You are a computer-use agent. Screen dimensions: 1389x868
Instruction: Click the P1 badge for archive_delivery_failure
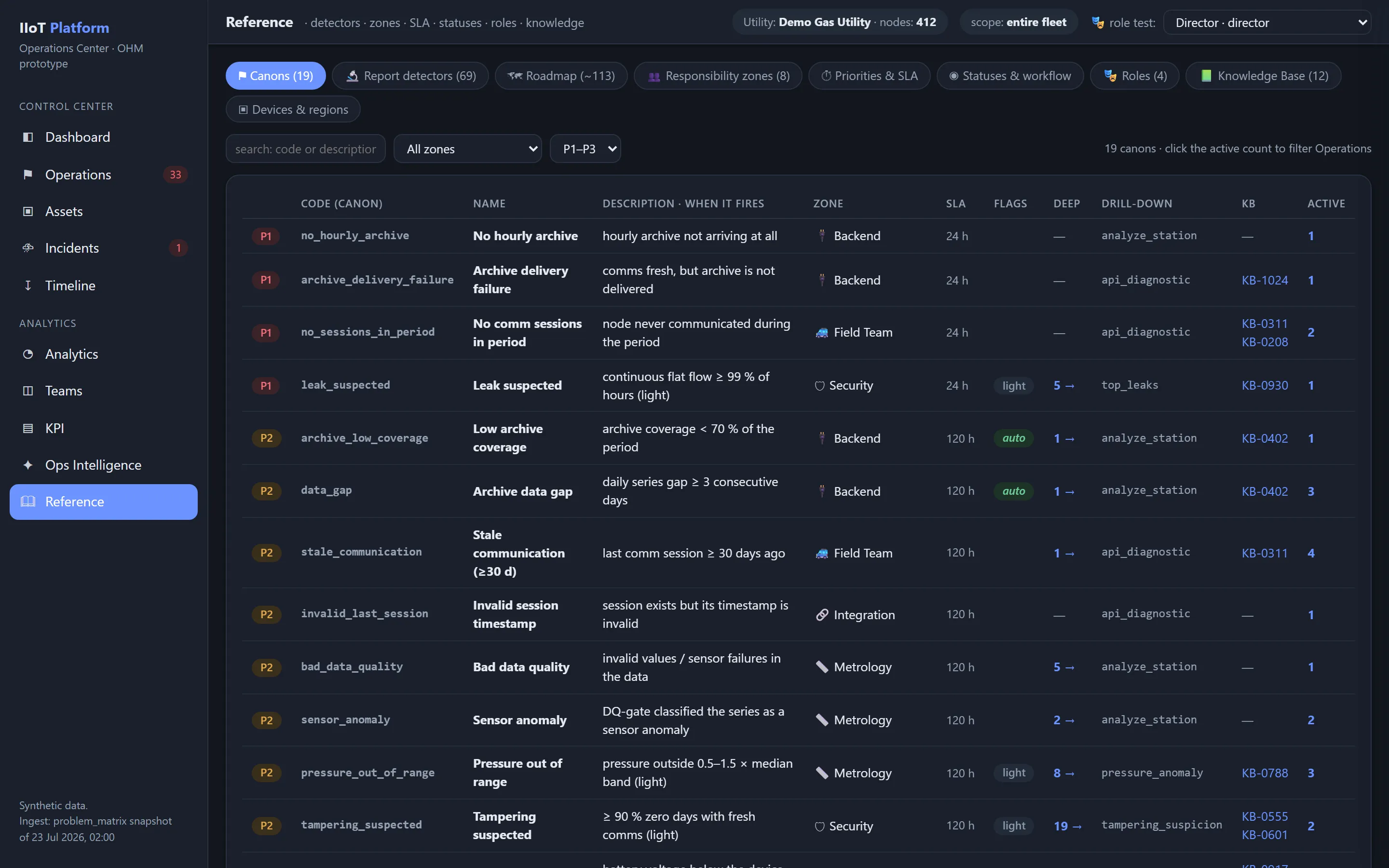click(266, 280)
